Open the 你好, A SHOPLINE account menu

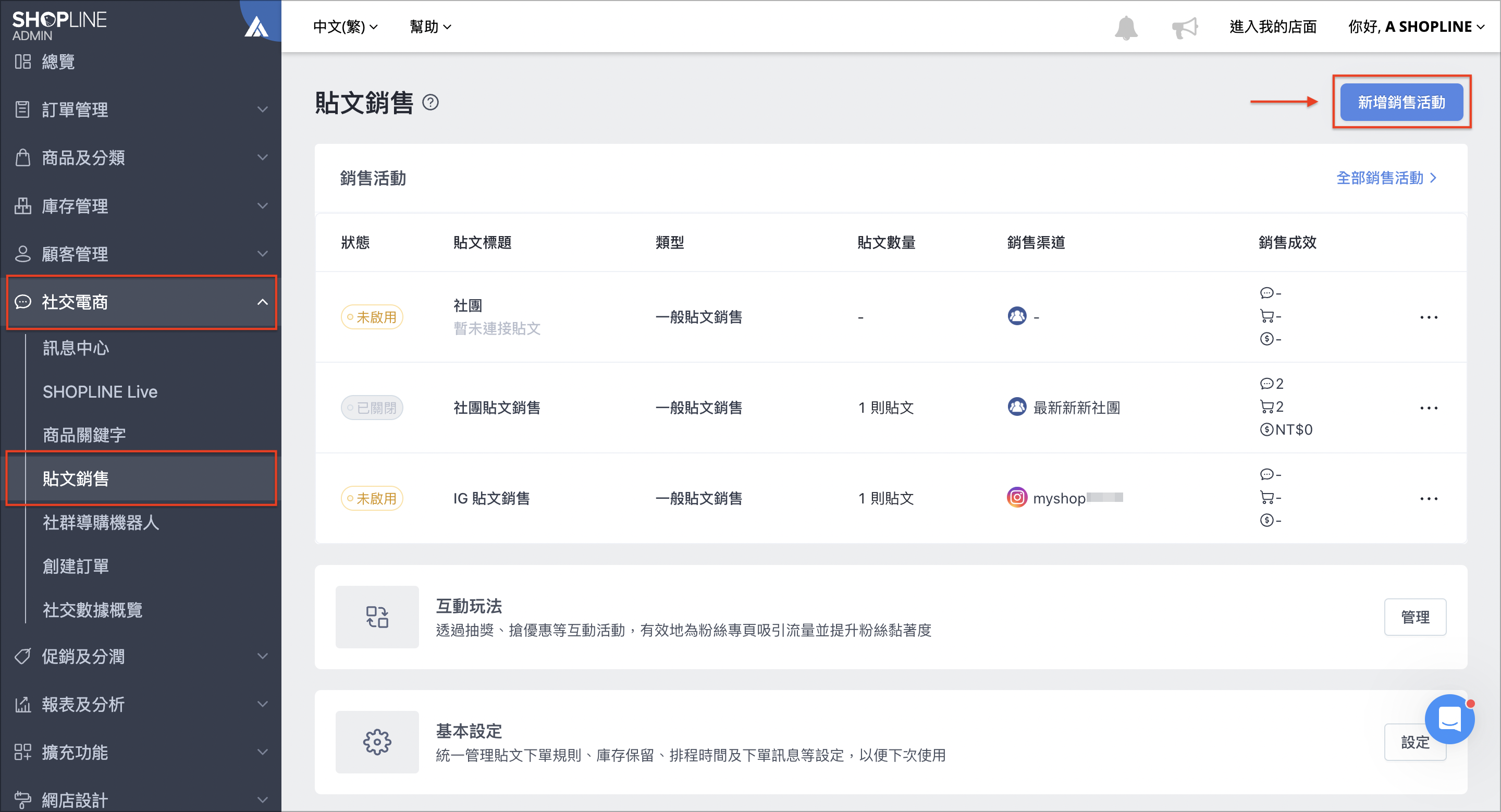tap(1416, 27)
